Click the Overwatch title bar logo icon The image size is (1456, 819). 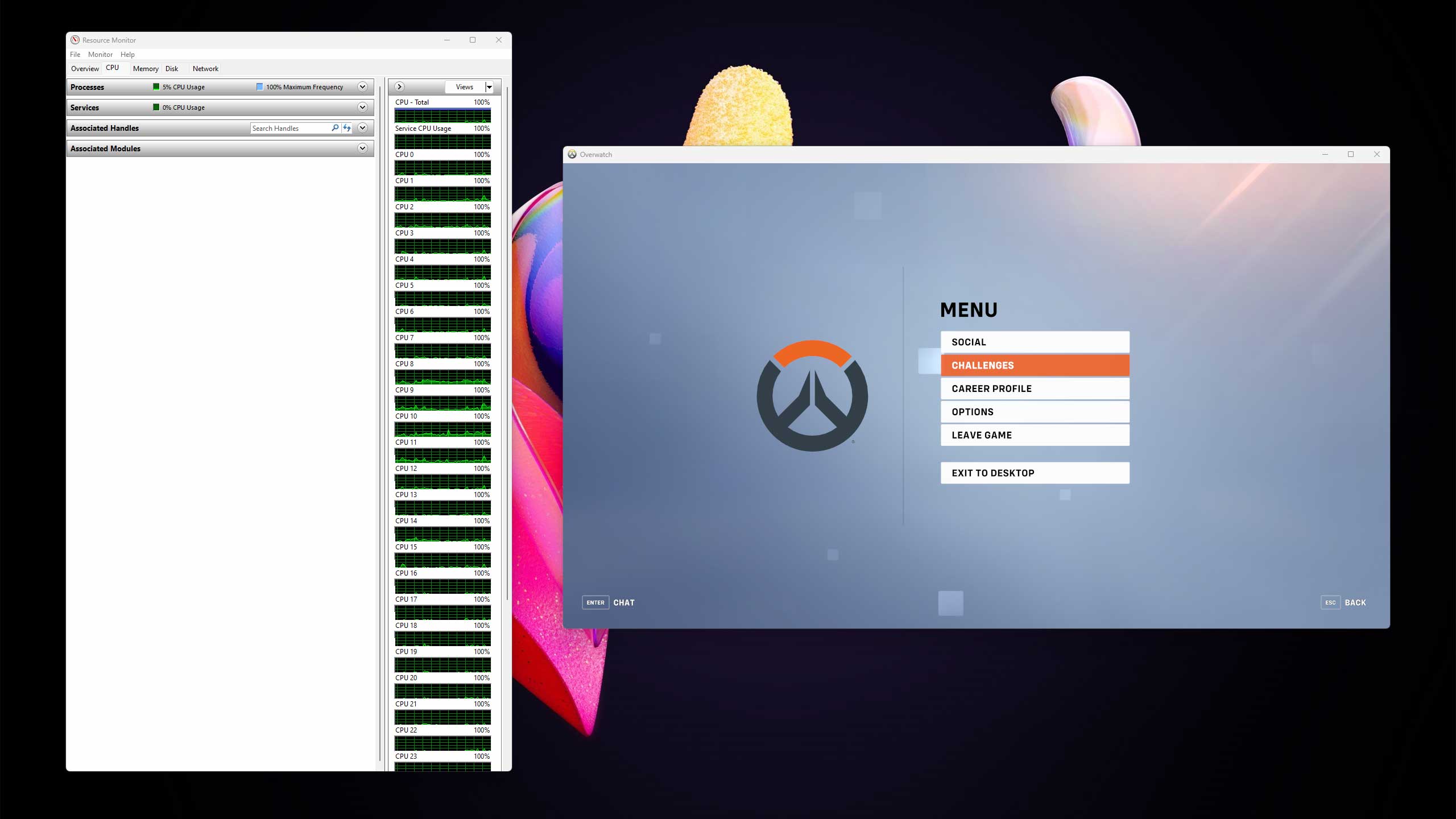572,154
